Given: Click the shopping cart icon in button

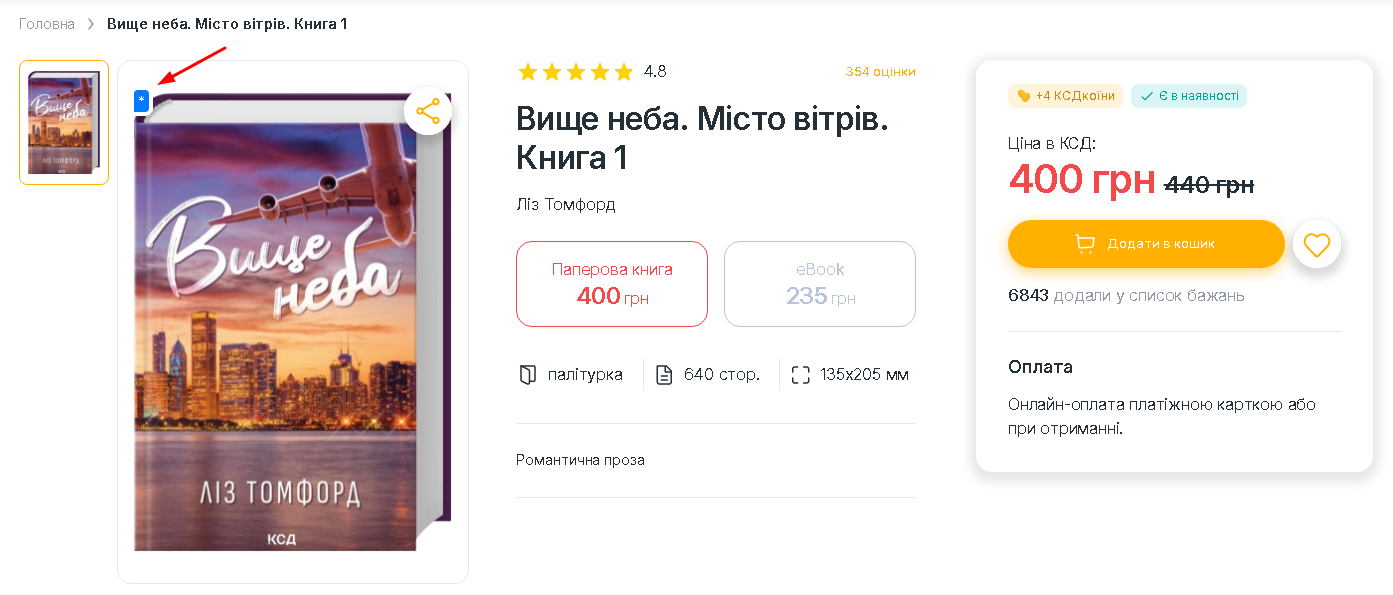Looking at the screenshot, I should point(1085,244).
